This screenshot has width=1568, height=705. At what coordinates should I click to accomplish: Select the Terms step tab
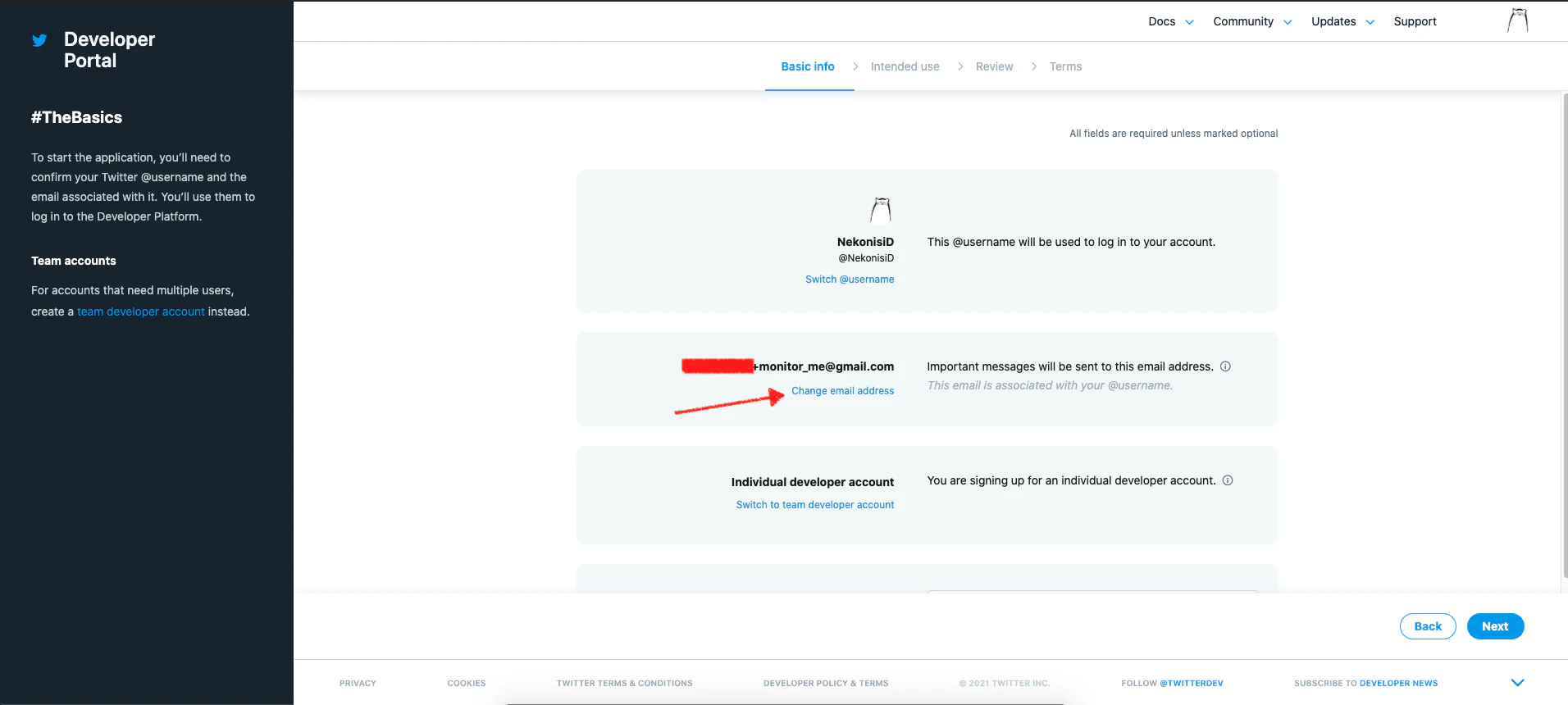point(1065,66)
